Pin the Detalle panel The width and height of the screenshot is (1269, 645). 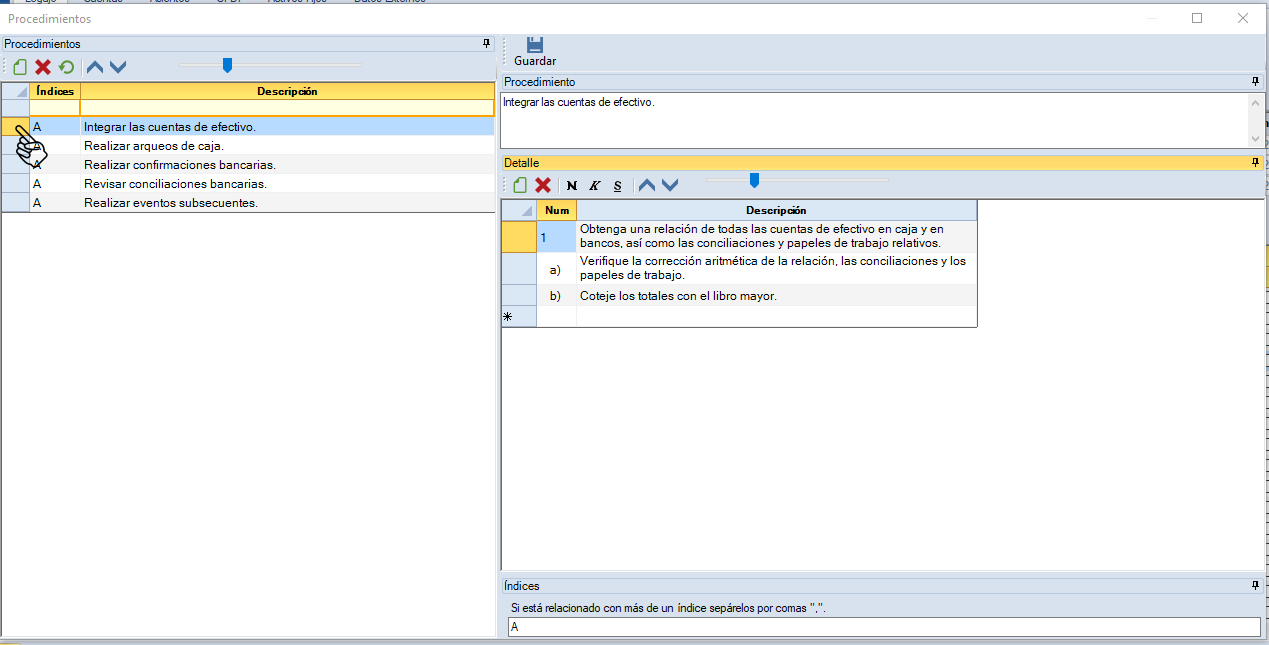pyautogui.click(x=1255, y=162)
